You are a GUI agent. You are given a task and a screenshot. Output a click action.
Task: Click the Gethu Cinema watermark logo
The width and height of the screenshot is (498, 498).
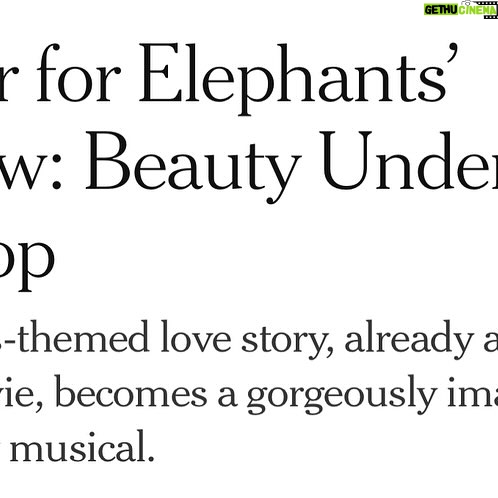coord(461,9)
